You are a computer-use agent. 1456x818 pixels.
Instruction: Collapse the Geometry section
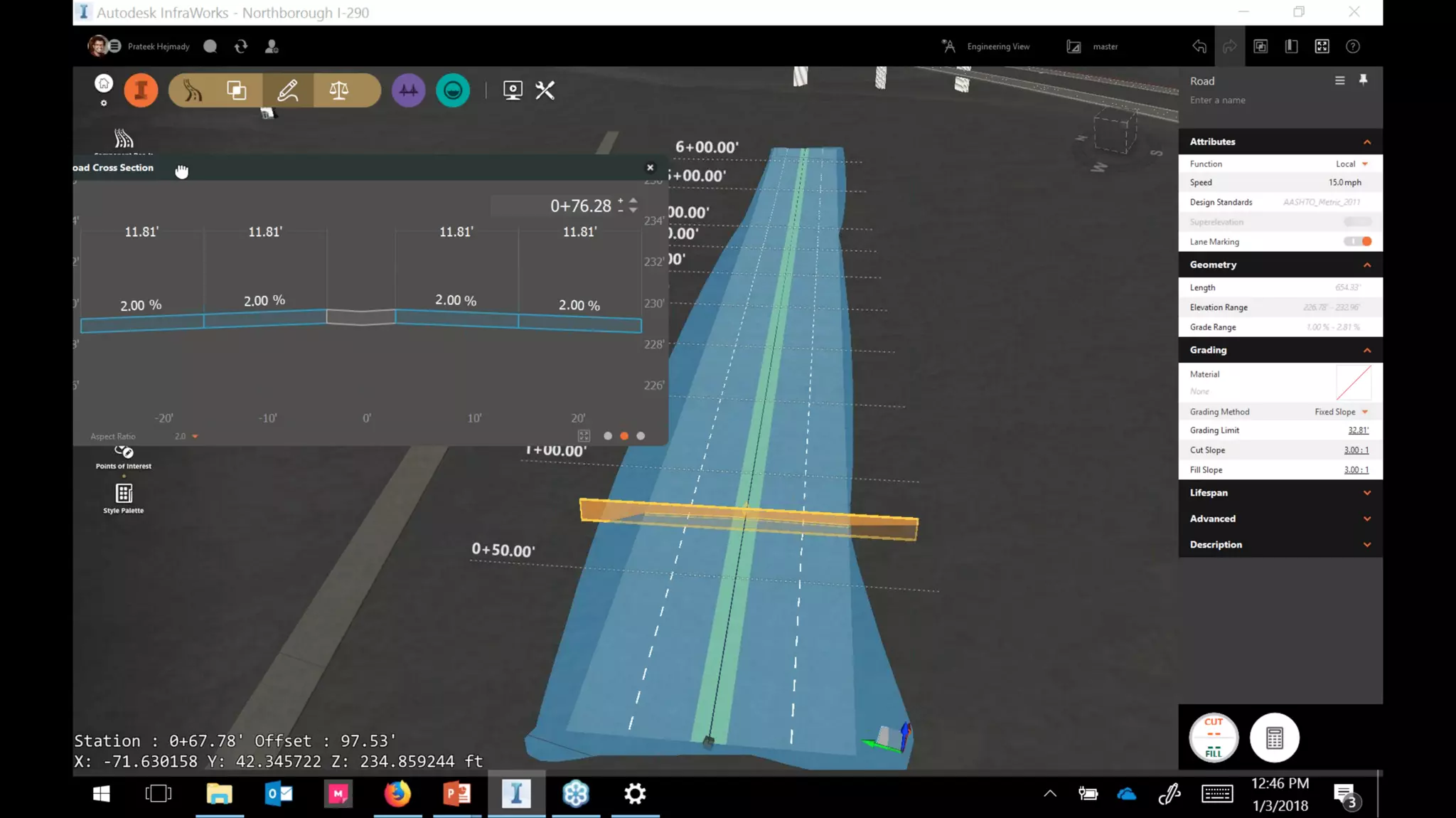1366,265
